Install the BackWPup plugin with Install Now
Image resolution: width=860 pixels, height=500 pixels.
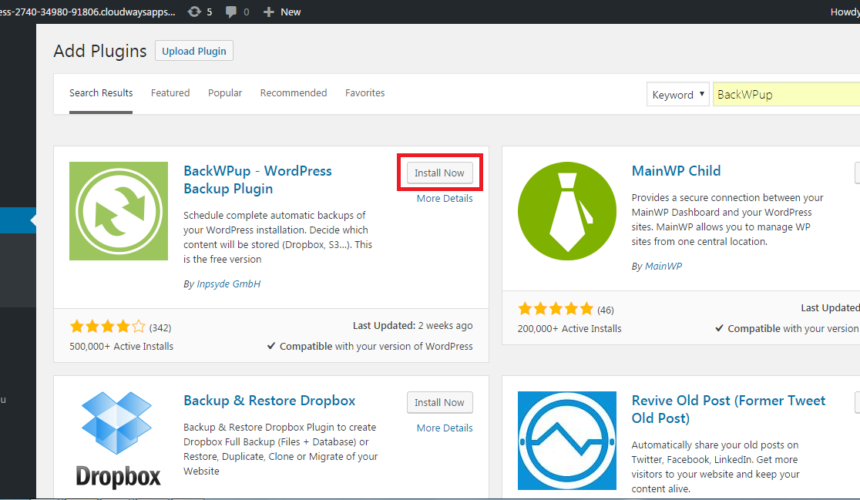pos(439,173)
